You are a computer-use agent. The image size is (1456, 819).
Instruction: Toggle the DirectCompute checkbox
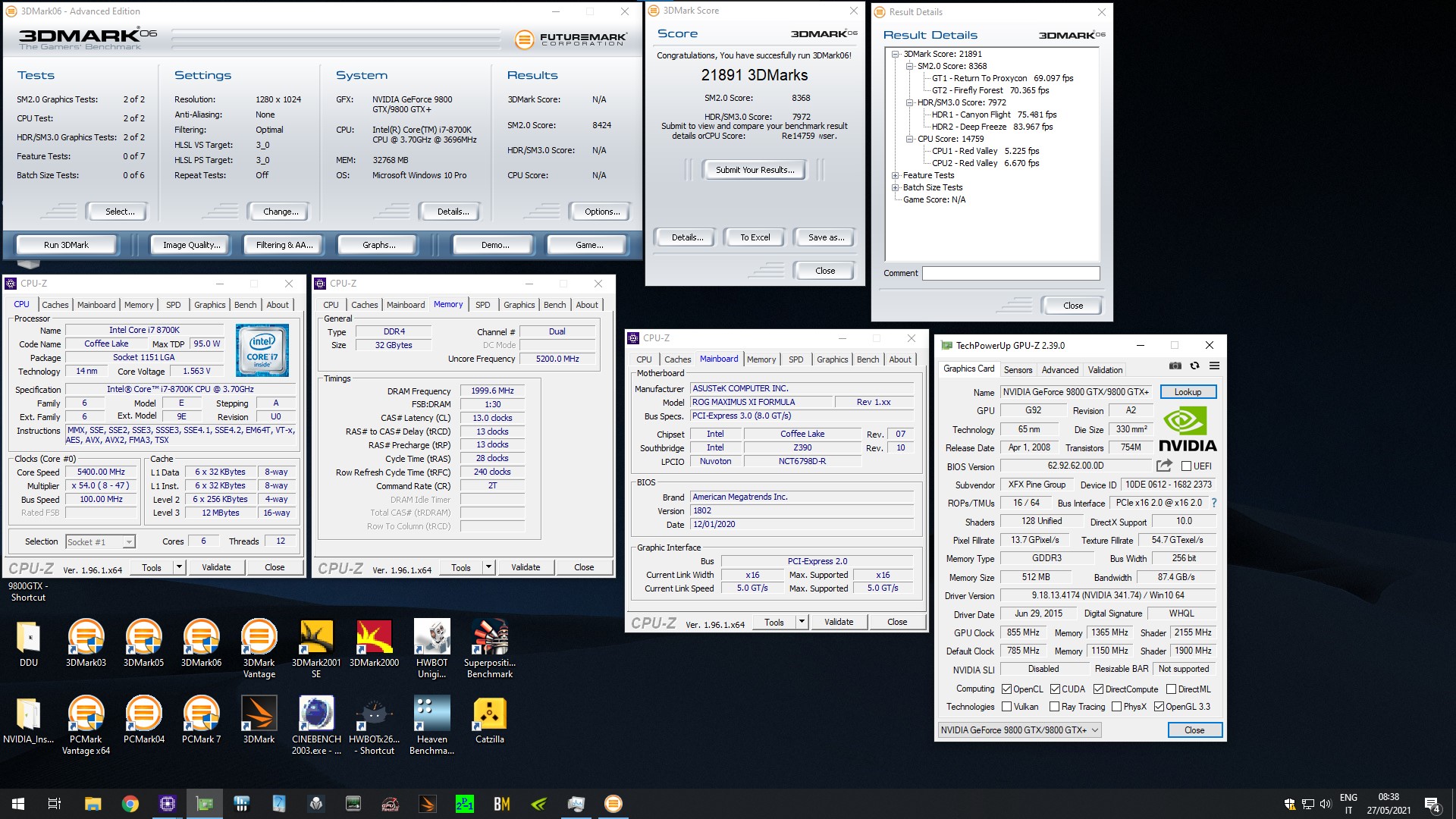pyautogui.click(x=1098, y=689)
